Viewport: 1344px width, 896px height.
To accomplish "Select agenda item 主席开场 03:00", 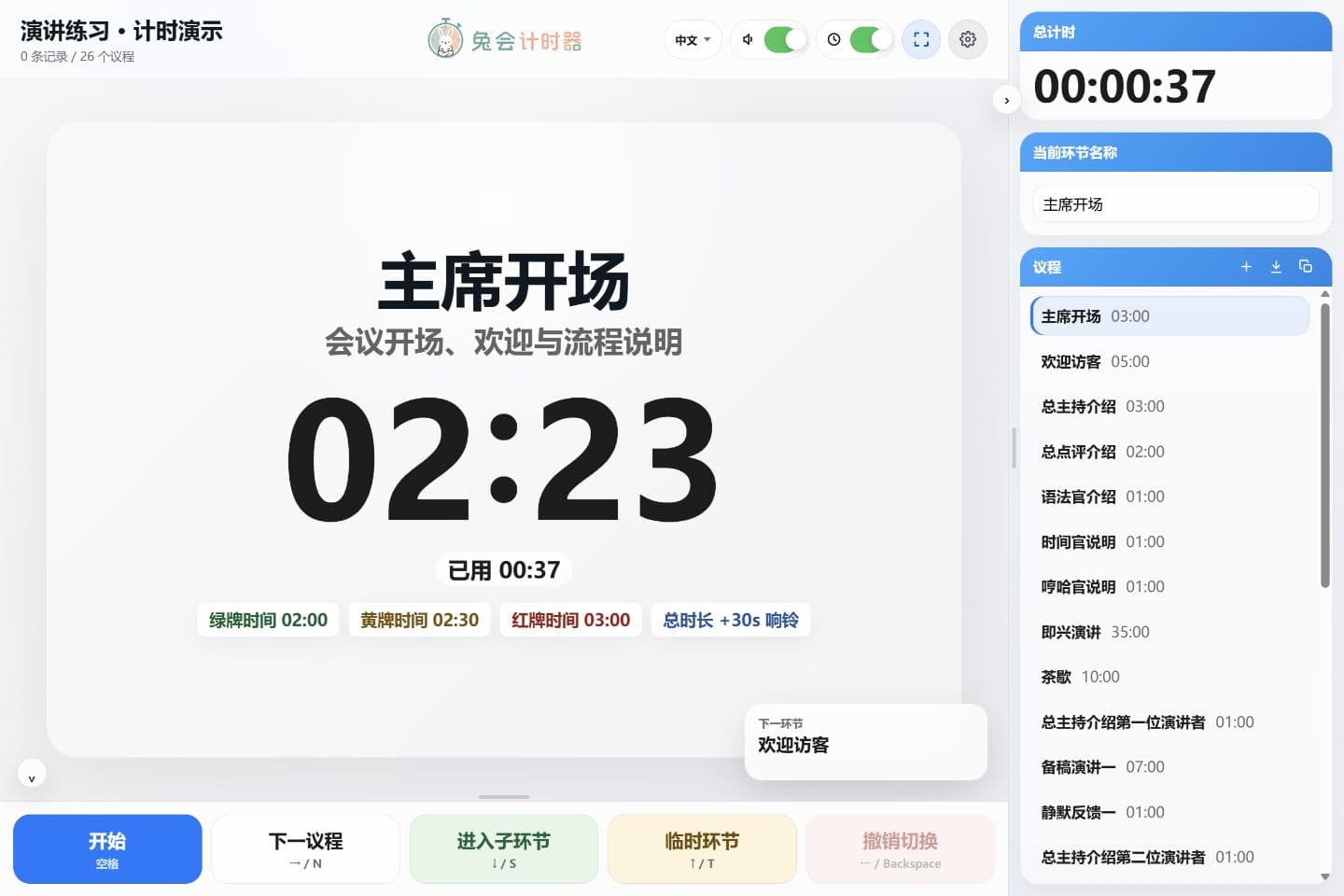I will 1169,316.
